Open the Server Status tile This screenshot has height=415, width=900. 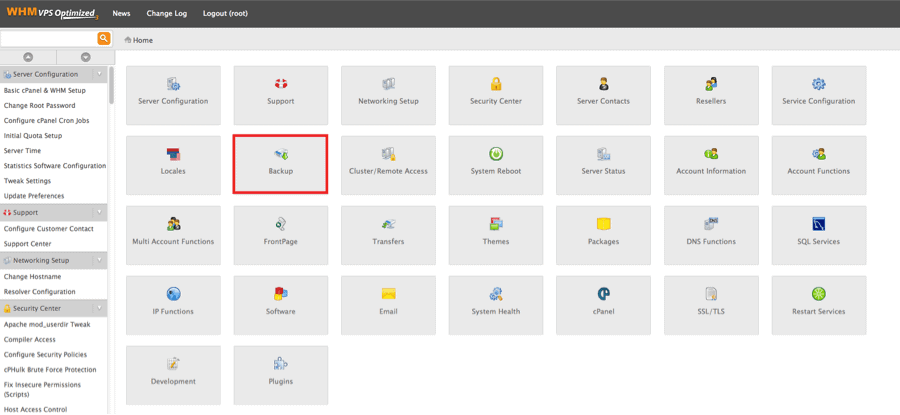603,165
